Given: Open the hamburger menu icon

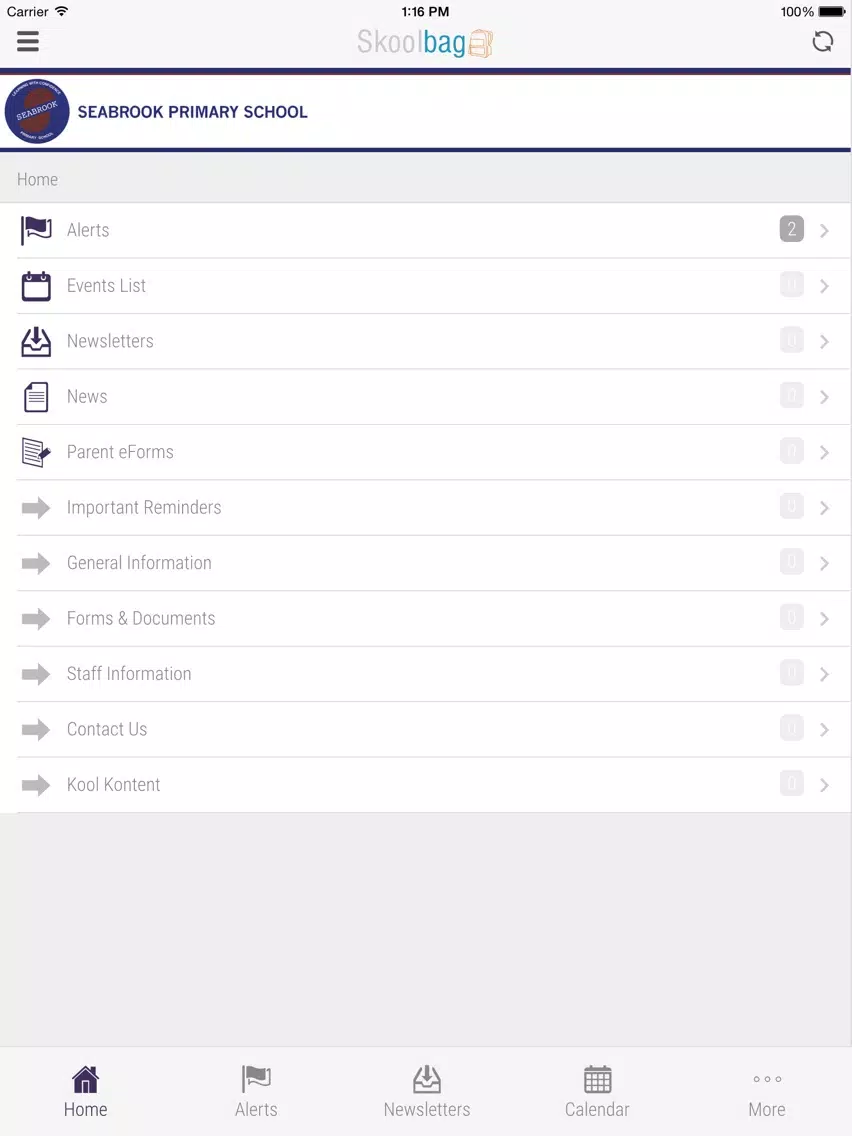Looking at the screenshot, I should click(28, 41).
